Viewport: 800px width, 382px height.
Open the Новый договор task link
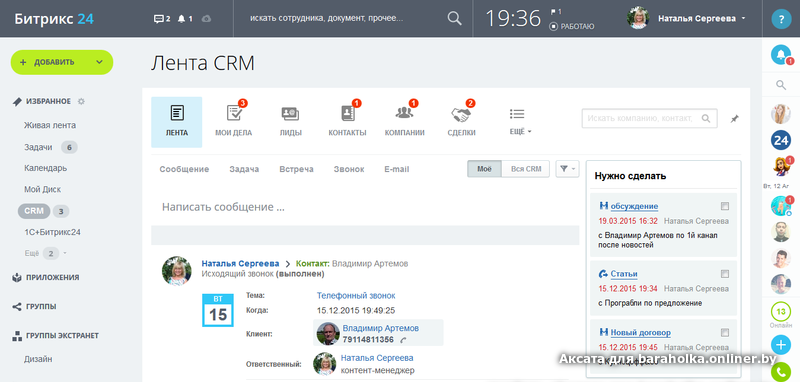pyautogui.click(x=641, y=333)
